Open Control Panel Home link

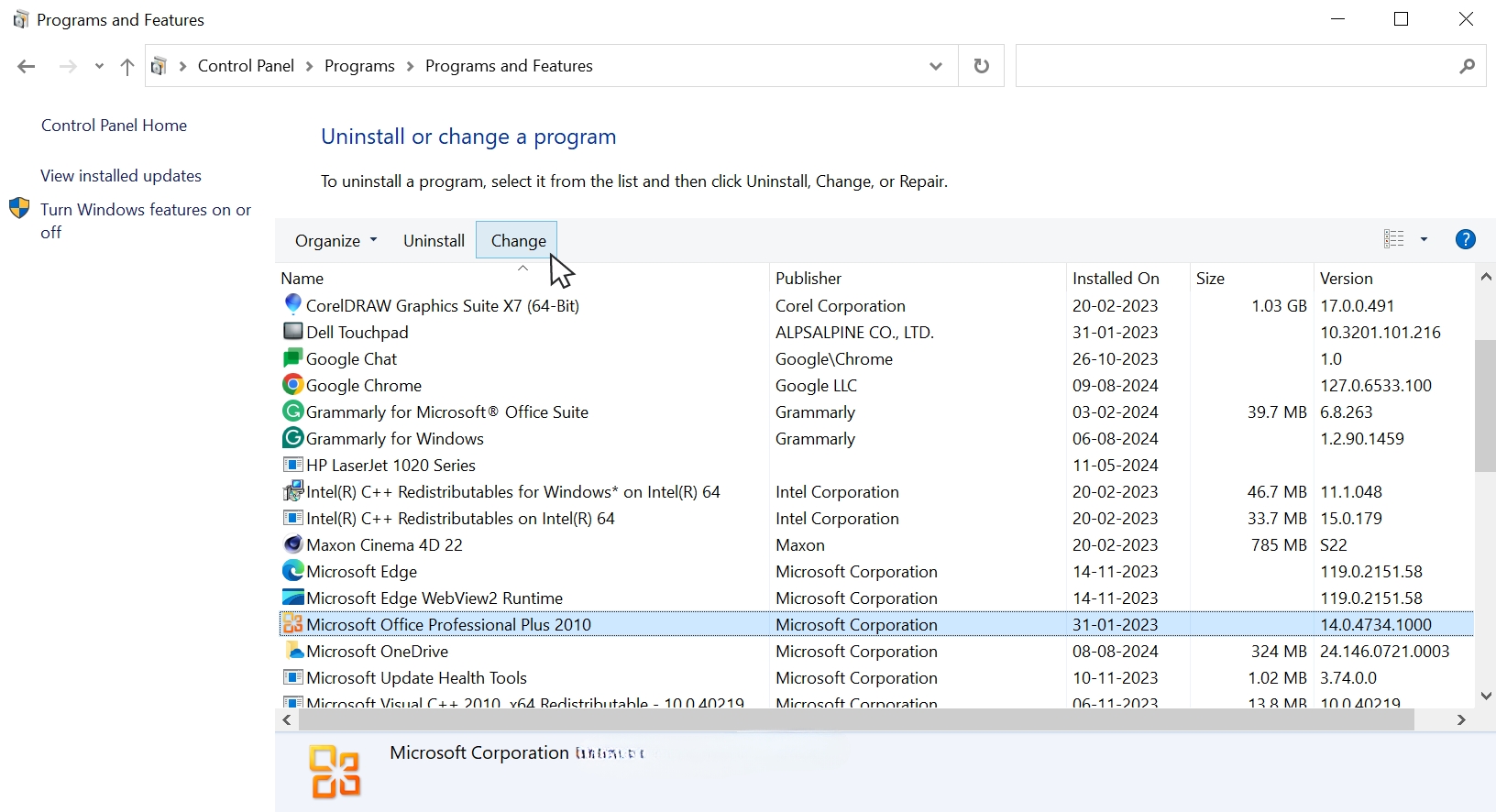114,126
